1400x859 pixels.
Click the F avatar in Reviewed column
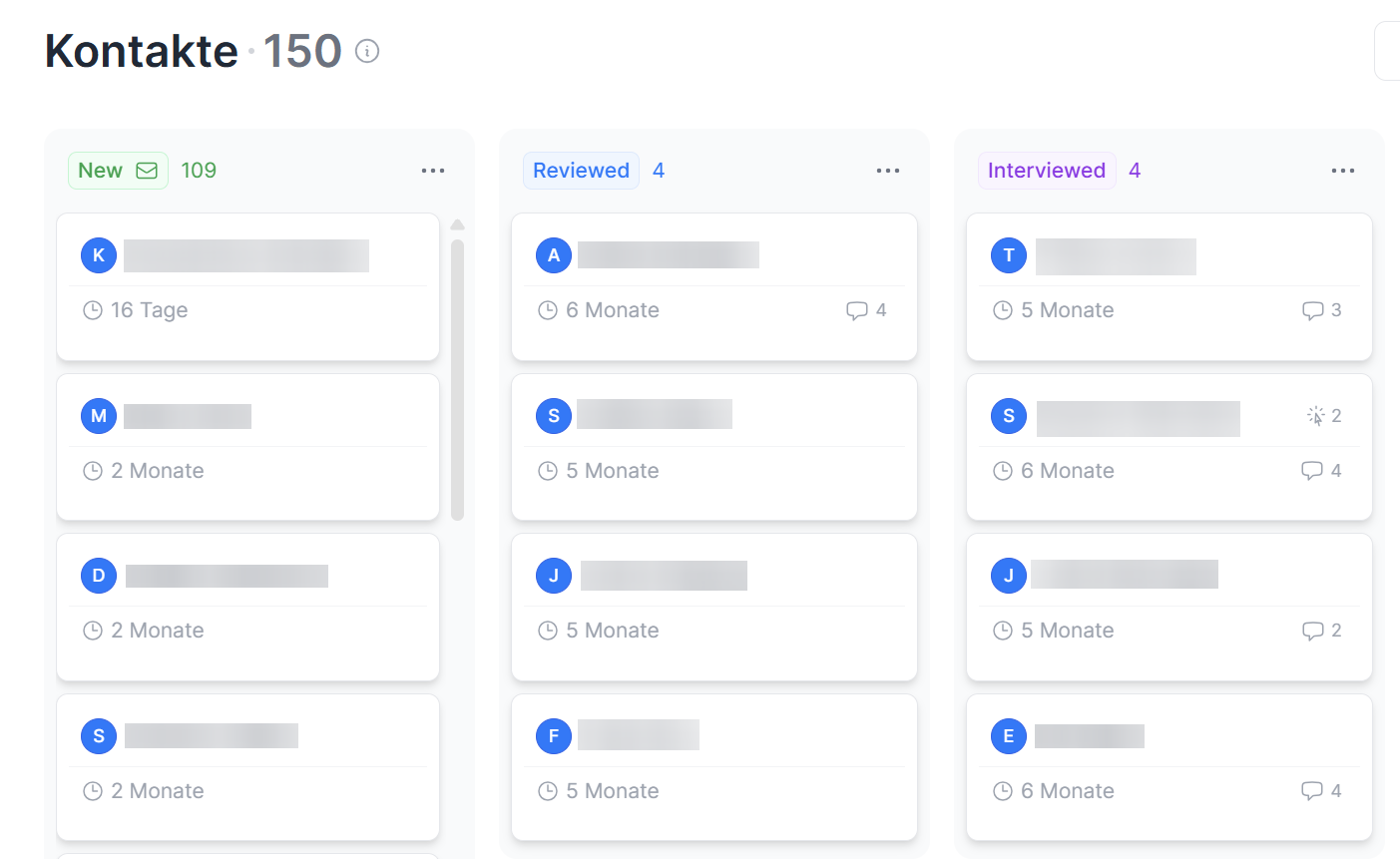pos(554,736)
